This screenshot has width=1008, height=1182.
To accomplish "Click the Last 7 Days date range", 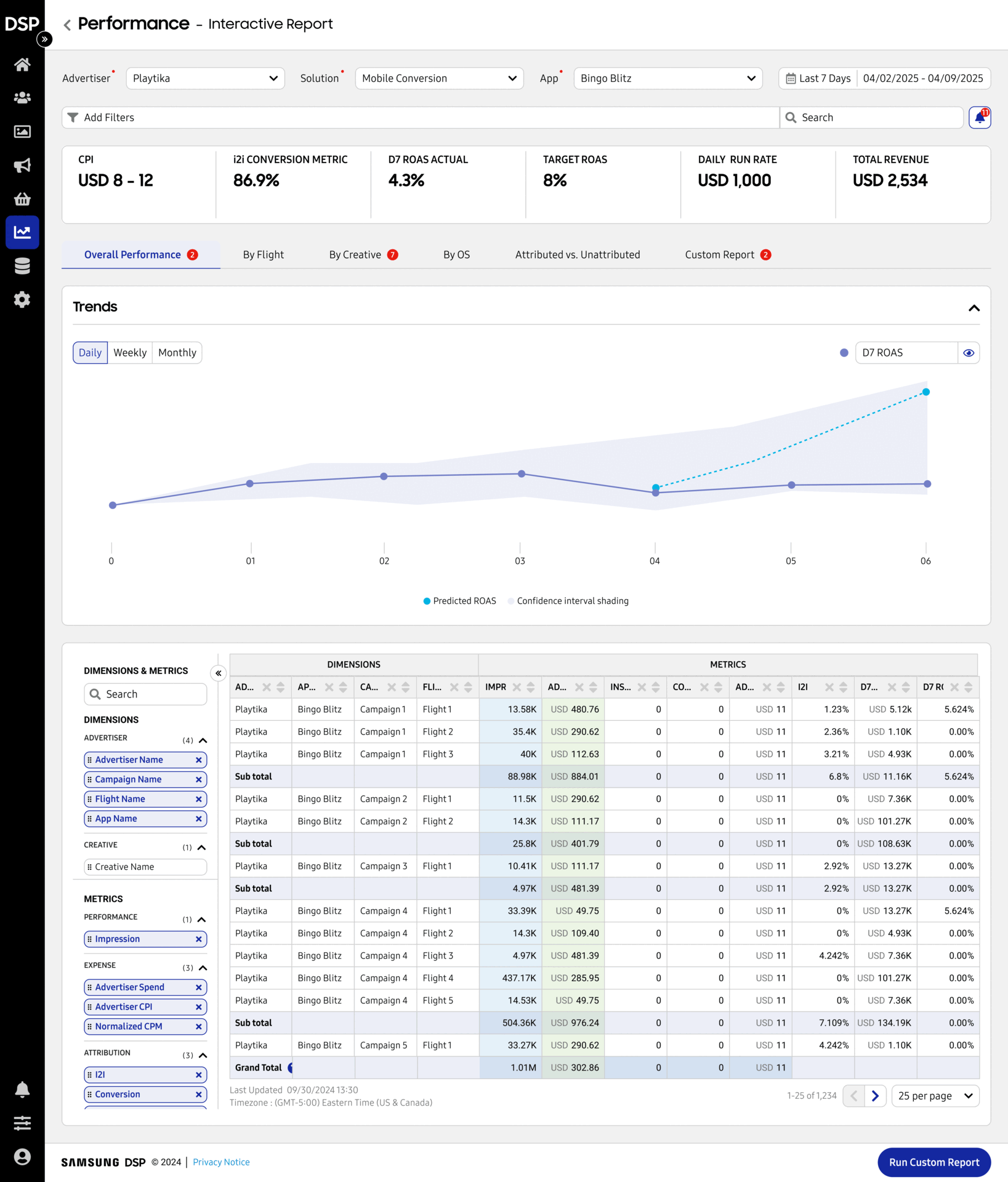I will 818,79.
